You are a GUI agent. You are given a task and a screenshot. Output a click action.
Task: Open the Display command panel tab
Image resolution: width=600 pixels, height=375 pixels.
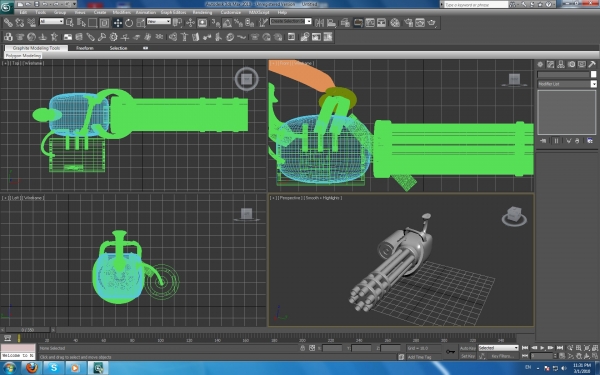582,64
